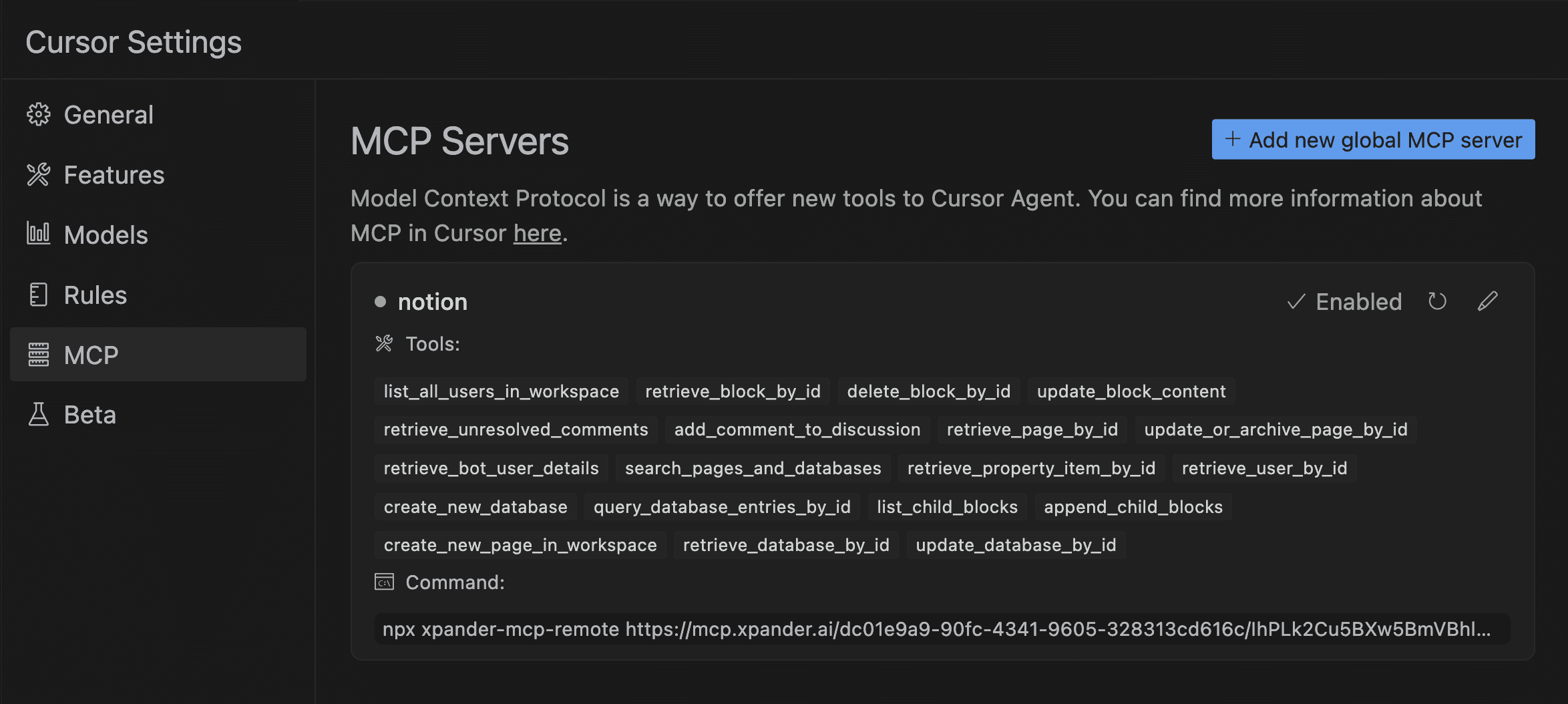Image resolution: width=1568 pixels, height=704 pixels.
Task: Click the update_block_content tool chip
Action: pyautogui.click(x=1131, y=391)
